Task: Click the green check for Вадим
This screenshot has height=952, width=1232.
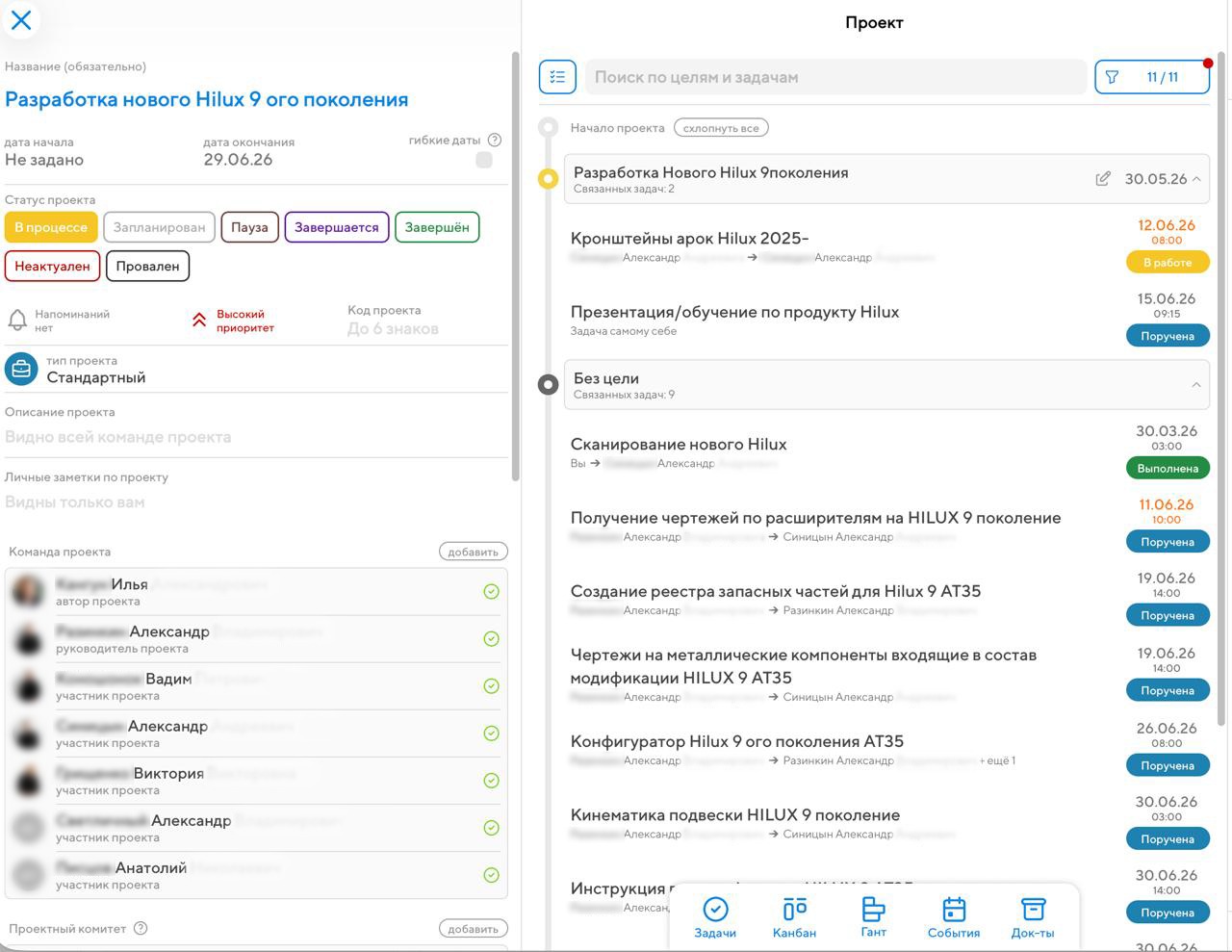Action: tap(491, 686)
